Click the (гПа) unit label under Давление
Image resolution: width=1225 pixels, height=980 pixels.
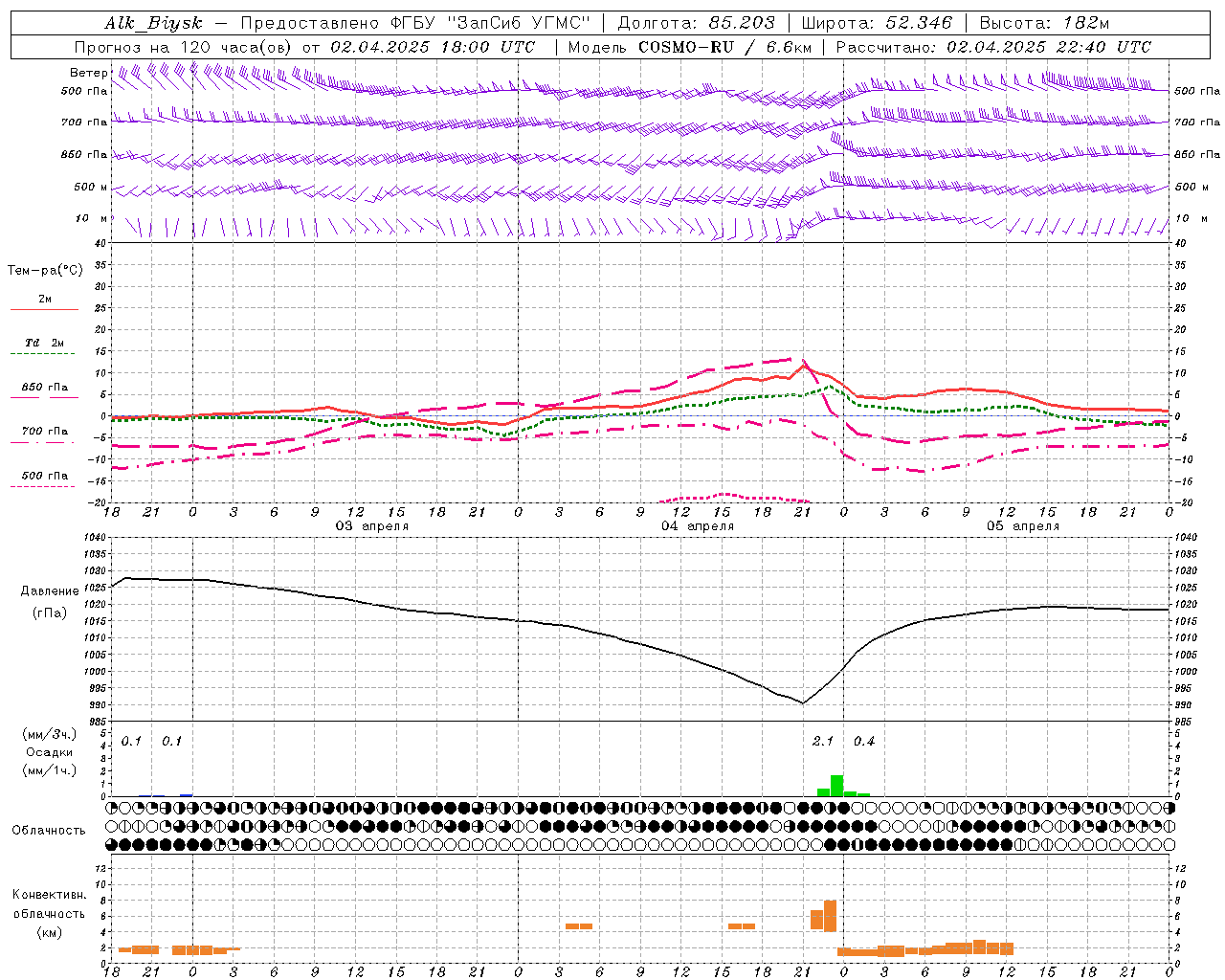point(50,612)
